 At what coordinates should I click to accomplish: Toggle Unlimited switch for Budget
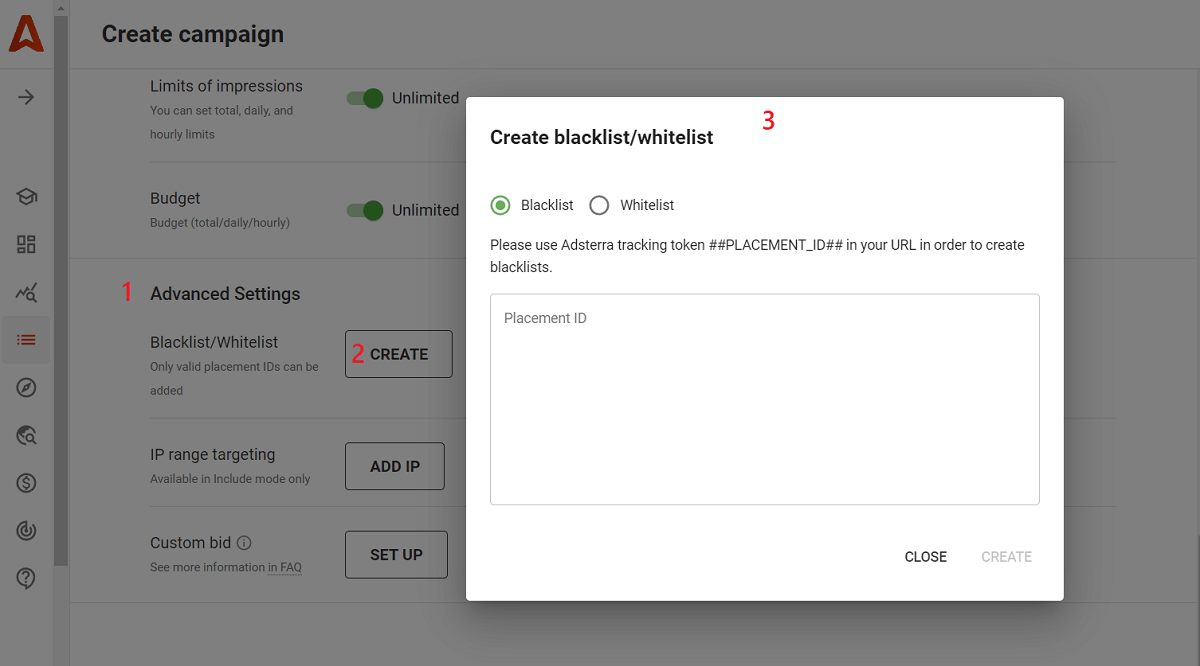366,211
